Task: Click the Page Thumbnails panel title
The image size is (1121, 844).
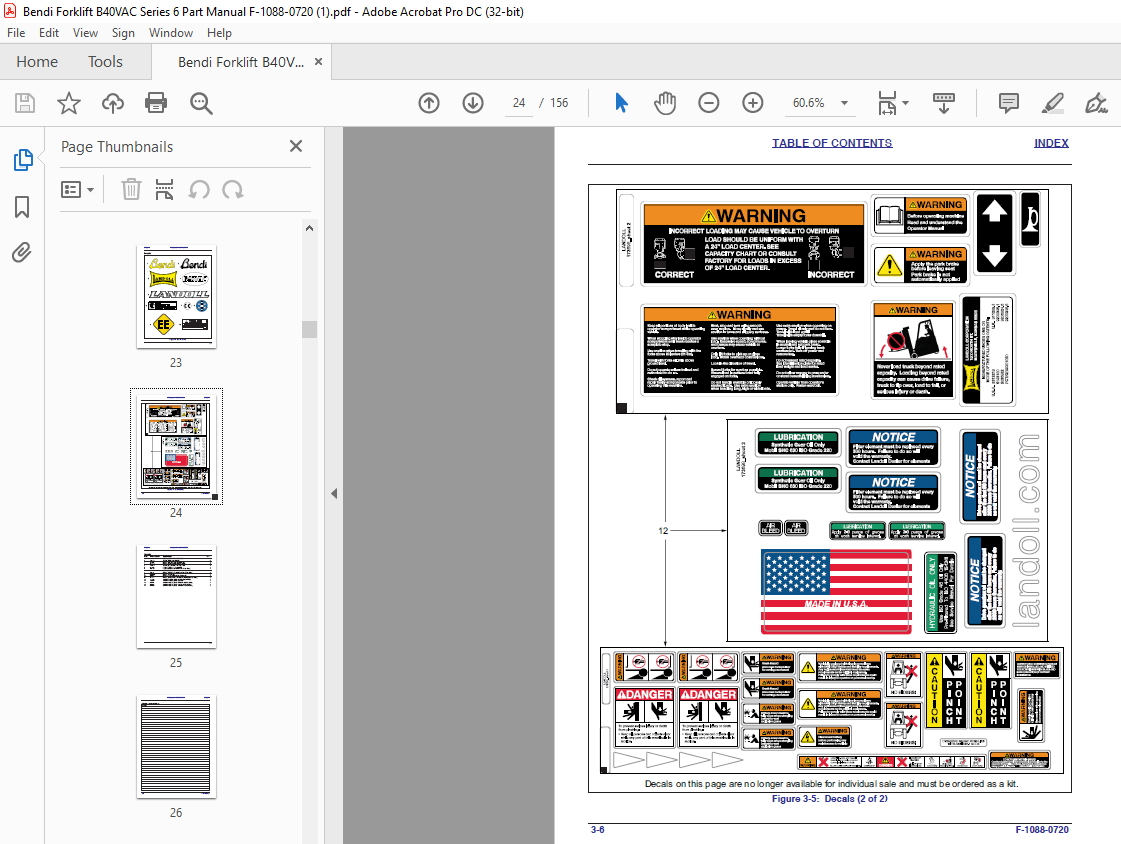Action: point(117,147)
